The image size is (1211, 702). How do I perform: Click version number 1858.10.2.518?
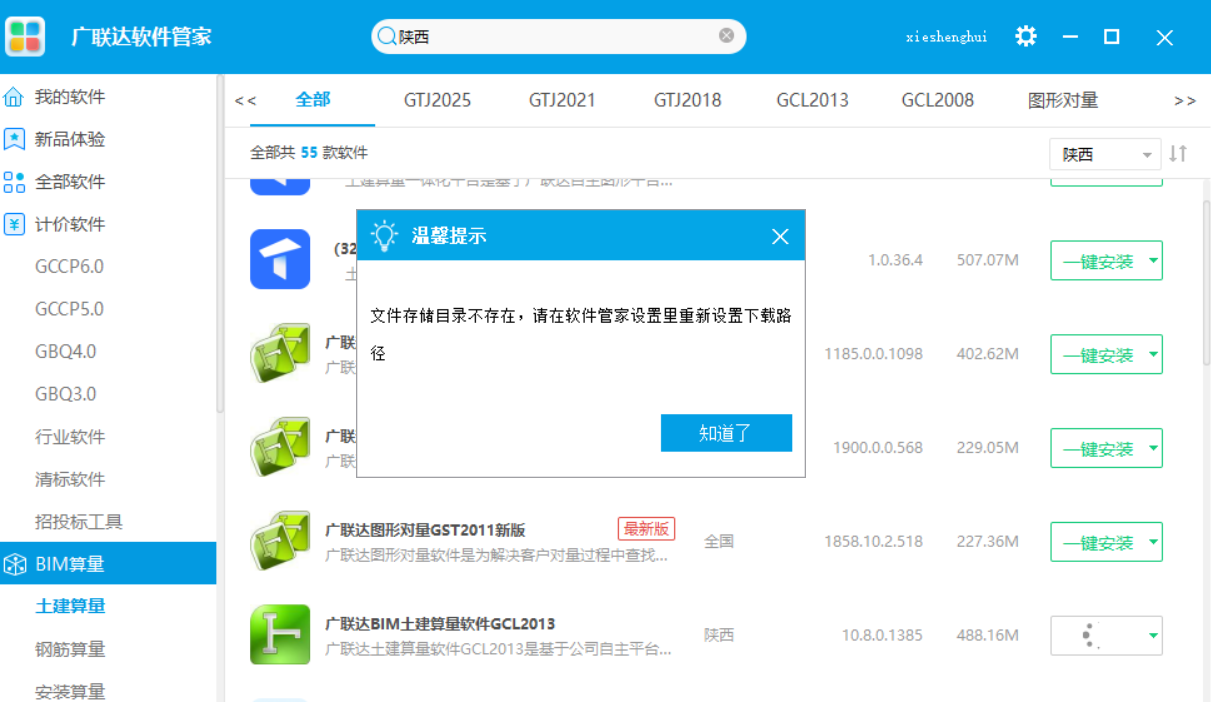873,541
